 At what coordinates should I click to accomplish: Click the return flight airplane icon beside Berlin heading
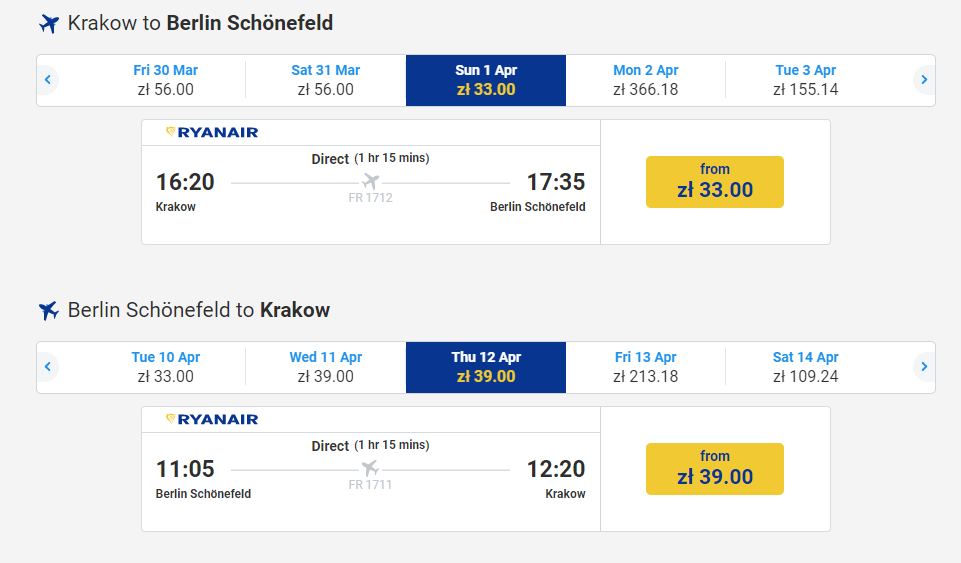(x=49, y=310)
